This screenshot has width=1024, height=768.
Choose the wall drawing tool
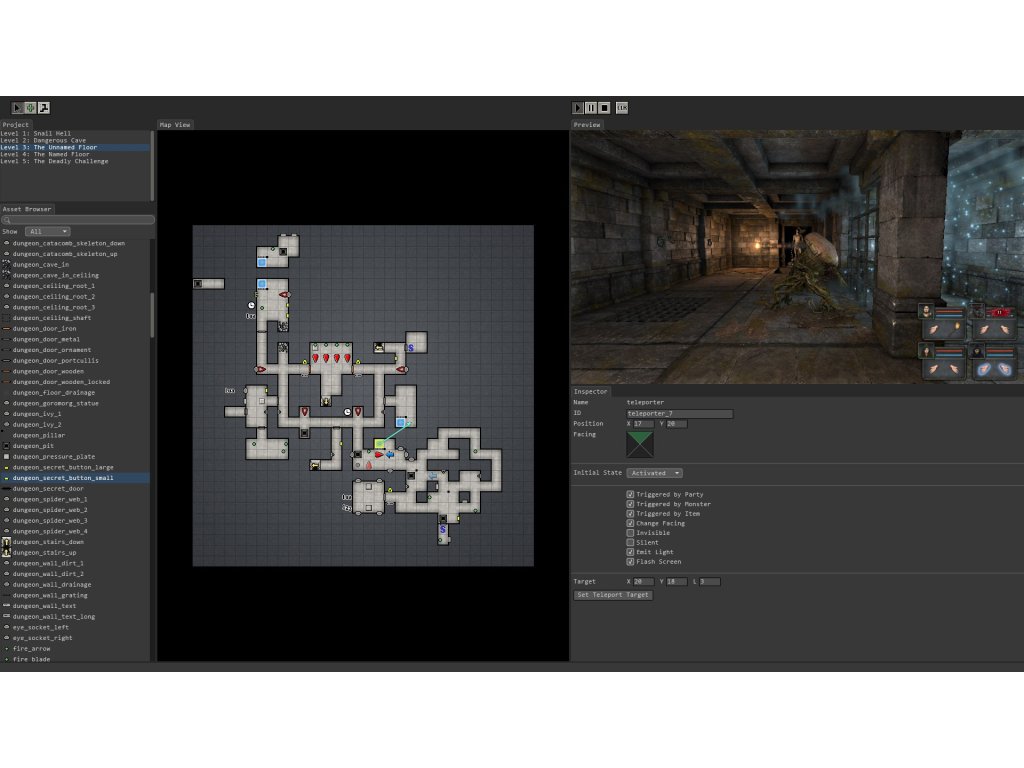(44, 108)
